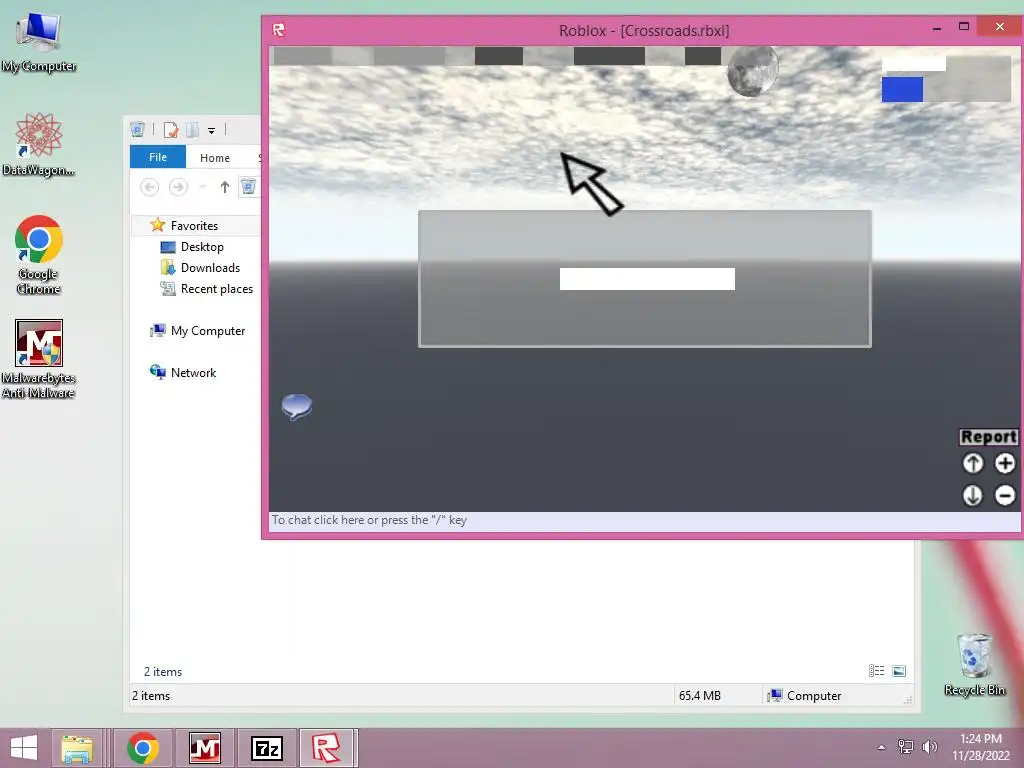Click the New folder quick access icon

[x=193, y=130]
